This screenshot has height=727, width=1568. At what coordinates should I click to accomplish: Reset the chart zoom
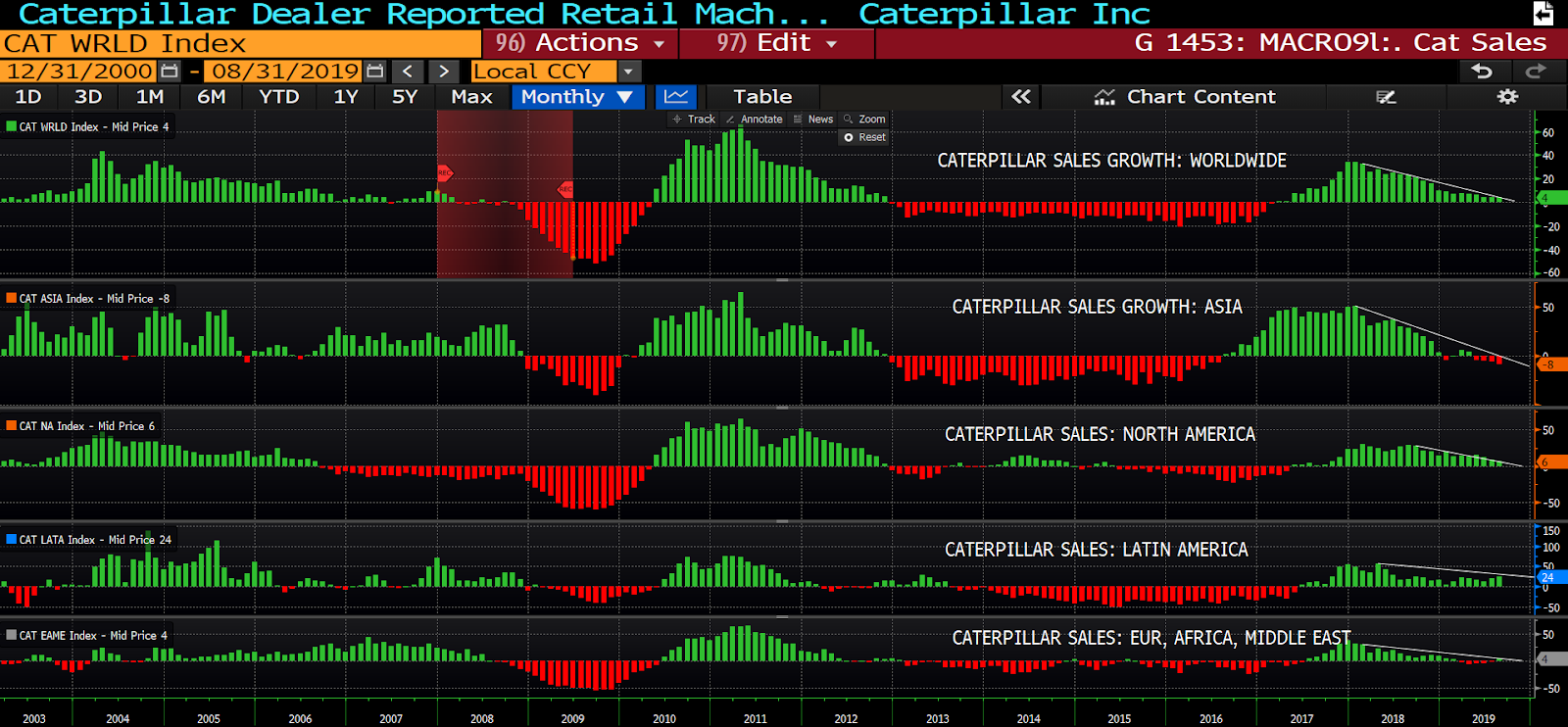pos(864,137)
